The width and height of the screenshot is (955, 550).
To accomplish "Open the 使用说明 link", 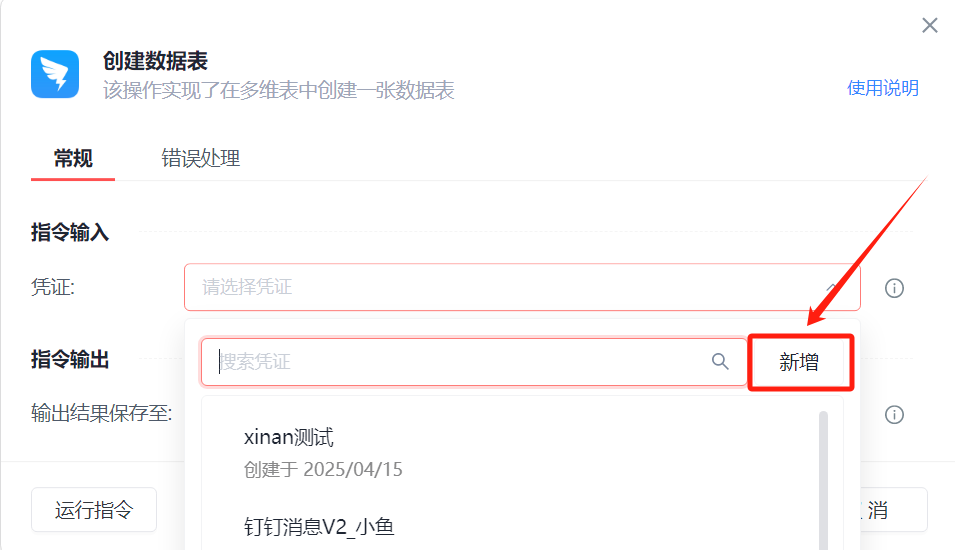I will [882, 88].
